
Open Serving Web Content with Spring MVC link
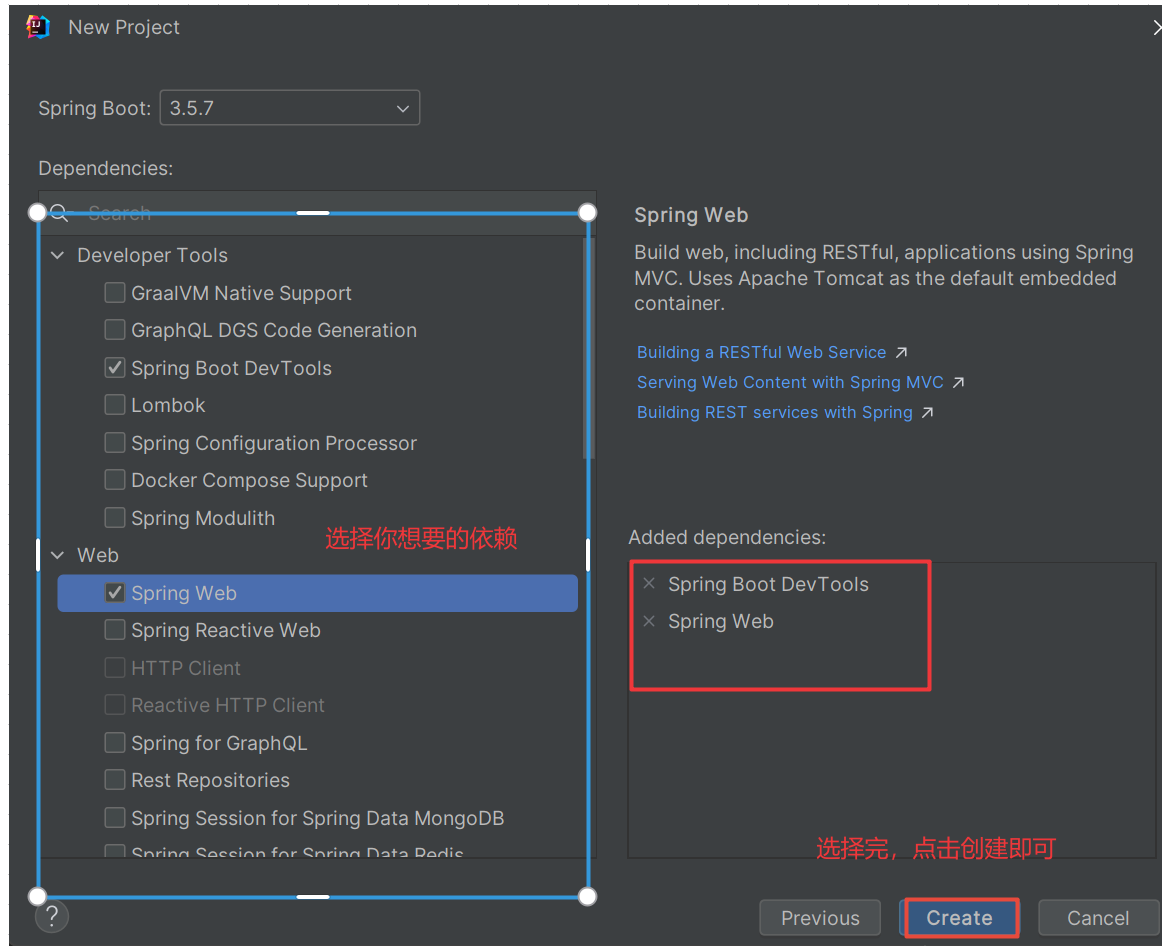tap(790, 383)
